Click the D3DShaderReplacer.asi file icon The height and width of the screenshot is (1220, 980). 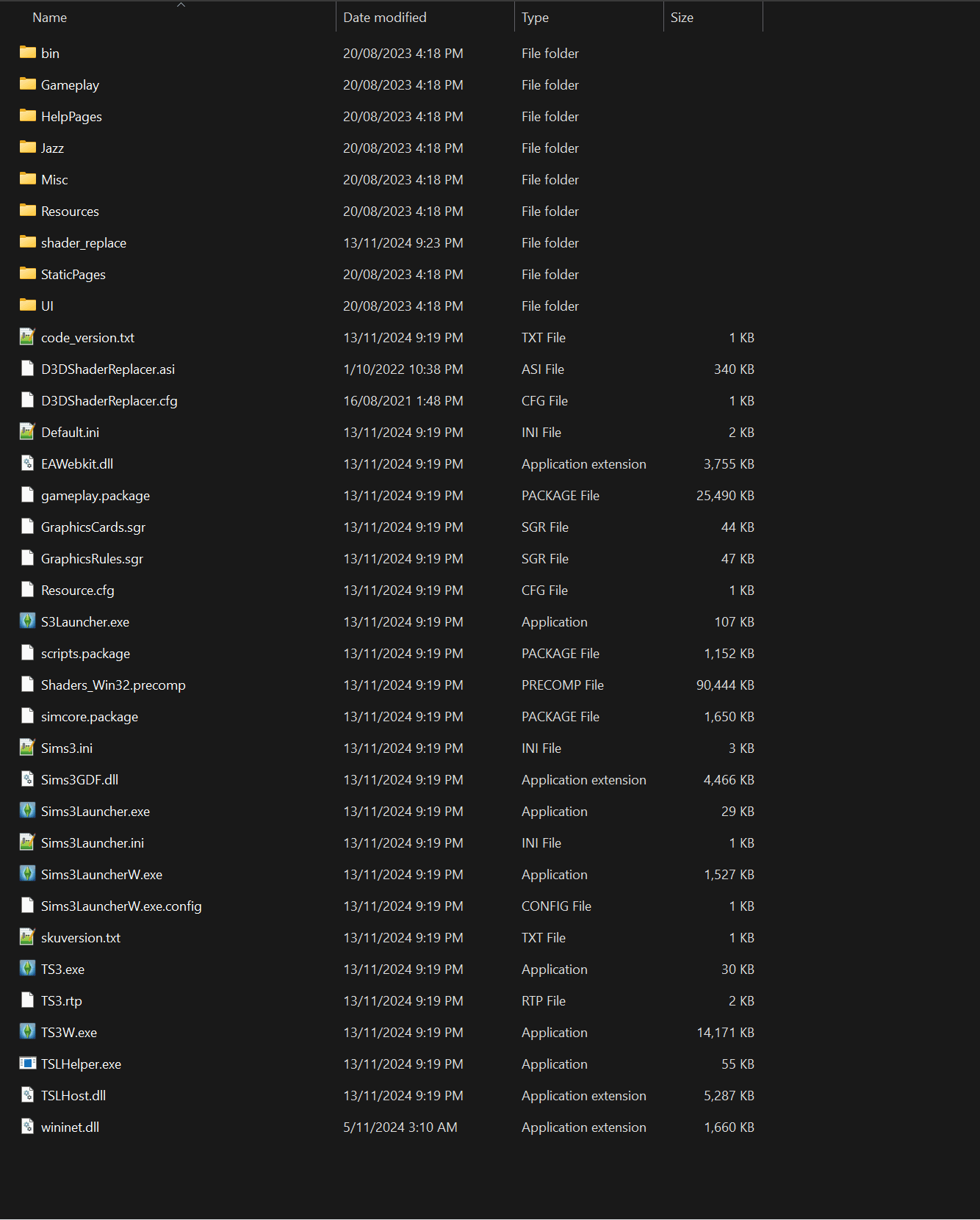(x=28, y=369)
